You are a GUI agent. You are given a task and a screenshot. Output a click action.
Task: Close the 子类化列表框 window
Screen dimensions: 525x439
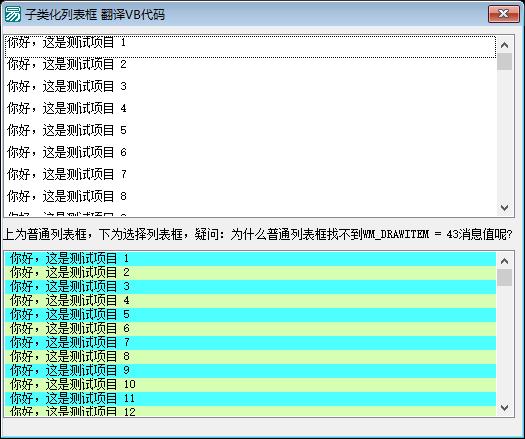(x=504, y=14)
